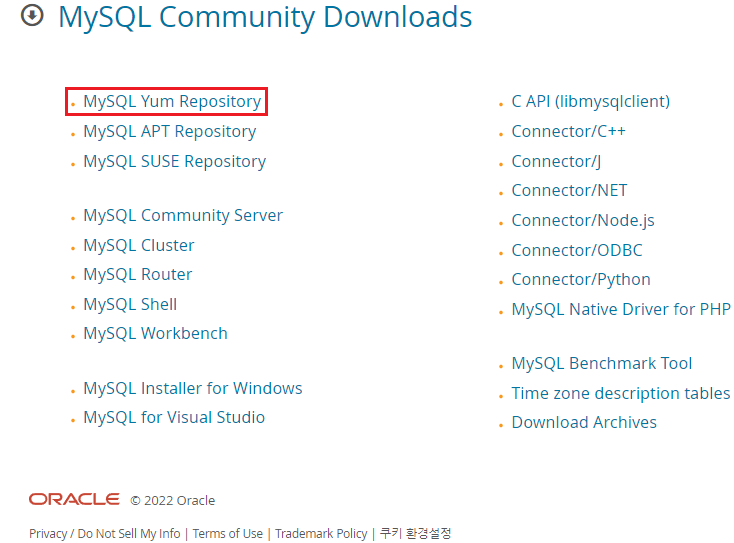Open MySQL for Visual Studio link

tap(174, 417)
